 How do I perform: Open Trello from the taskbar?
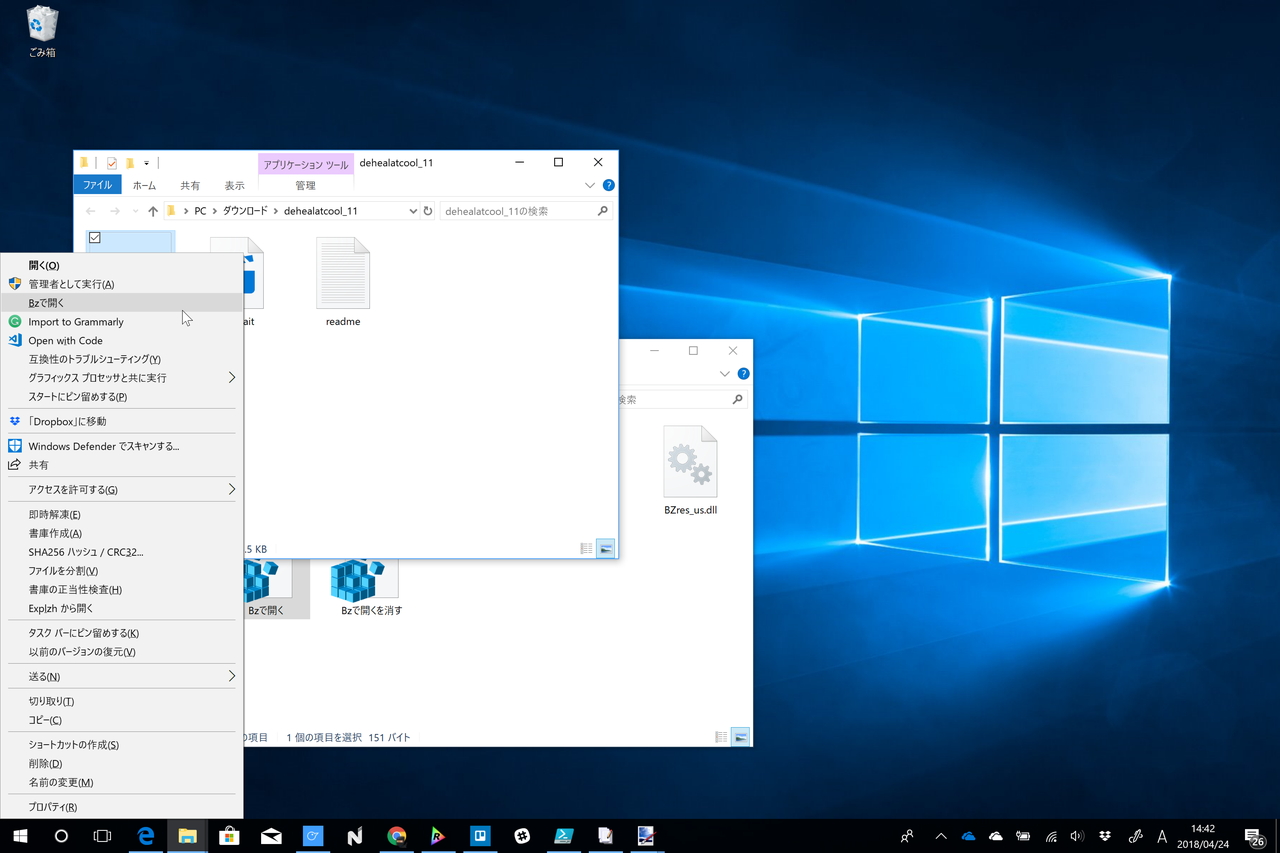[480, 836]
